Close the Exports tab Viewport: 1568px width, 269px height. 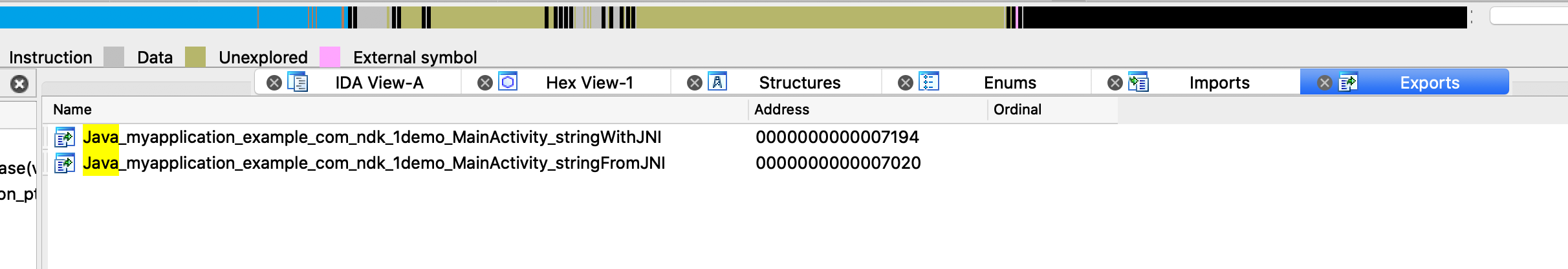pyautogui.click(x=1324, y=83)
